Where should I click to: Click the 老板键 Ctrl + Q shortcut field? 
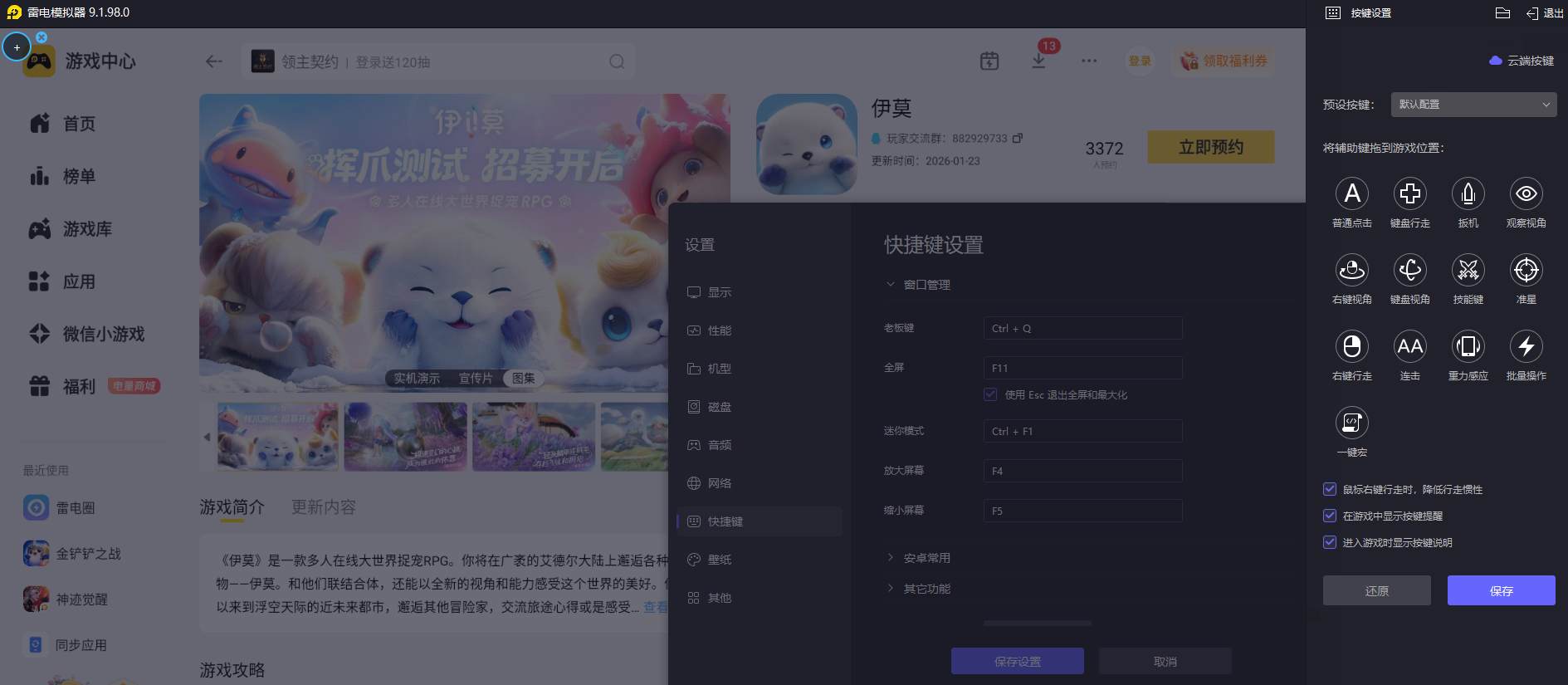1083,328
